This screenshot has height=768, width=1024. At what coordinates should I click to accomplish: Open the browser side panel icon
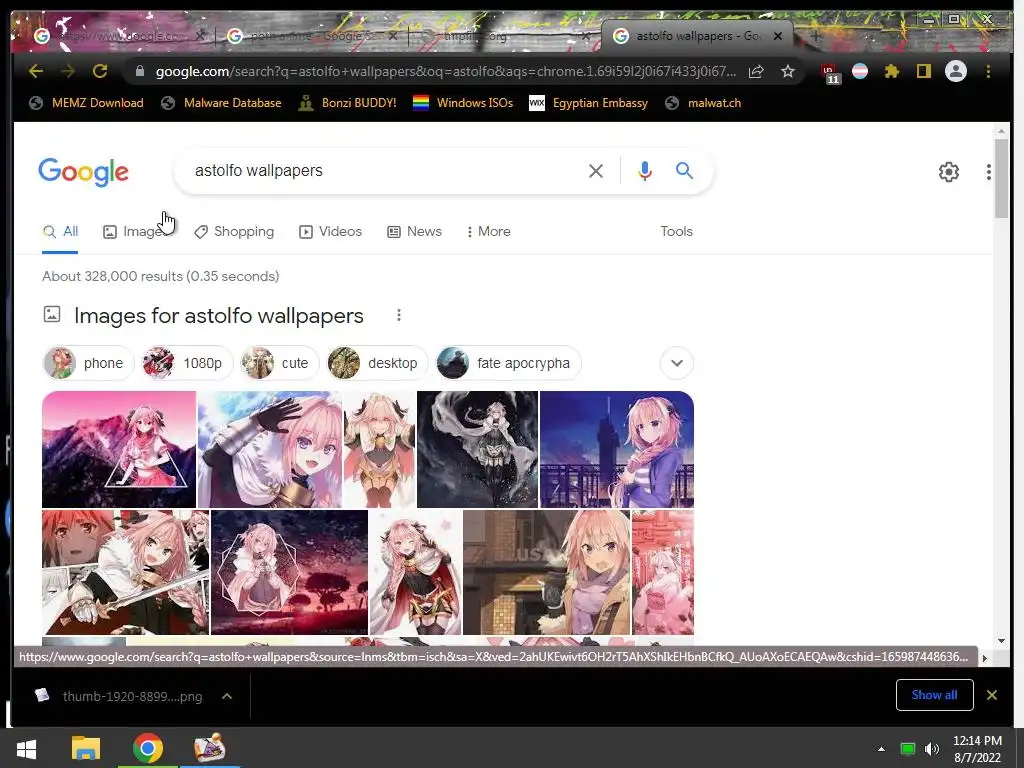tap(923, 71)
